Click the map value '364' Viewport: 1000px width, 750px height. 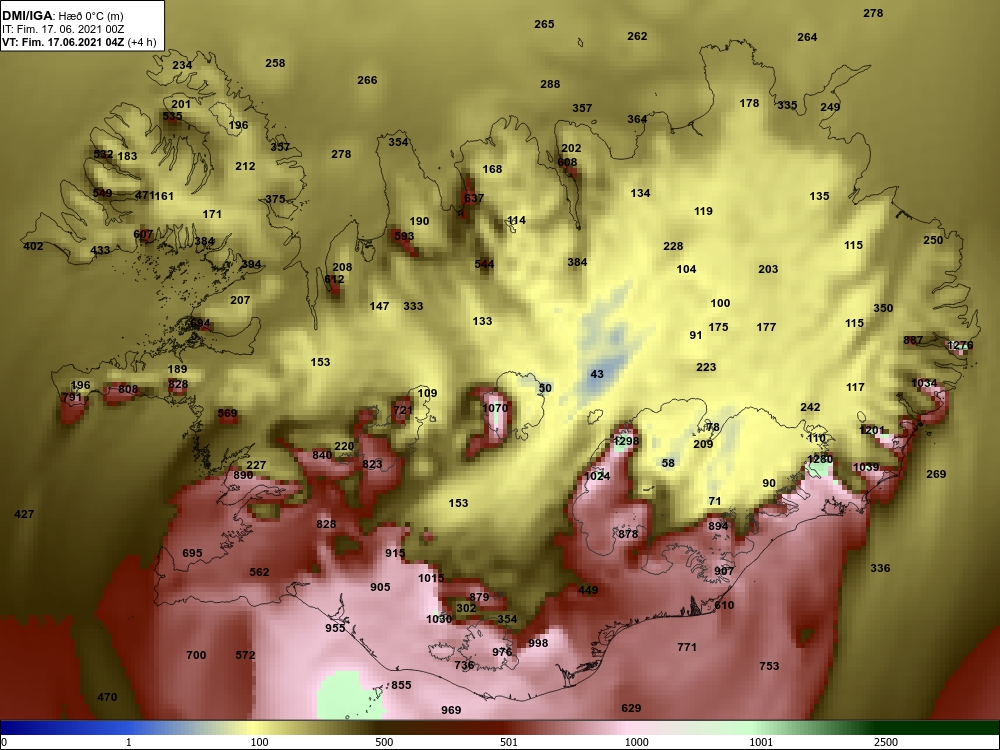(x=637, y=119)
